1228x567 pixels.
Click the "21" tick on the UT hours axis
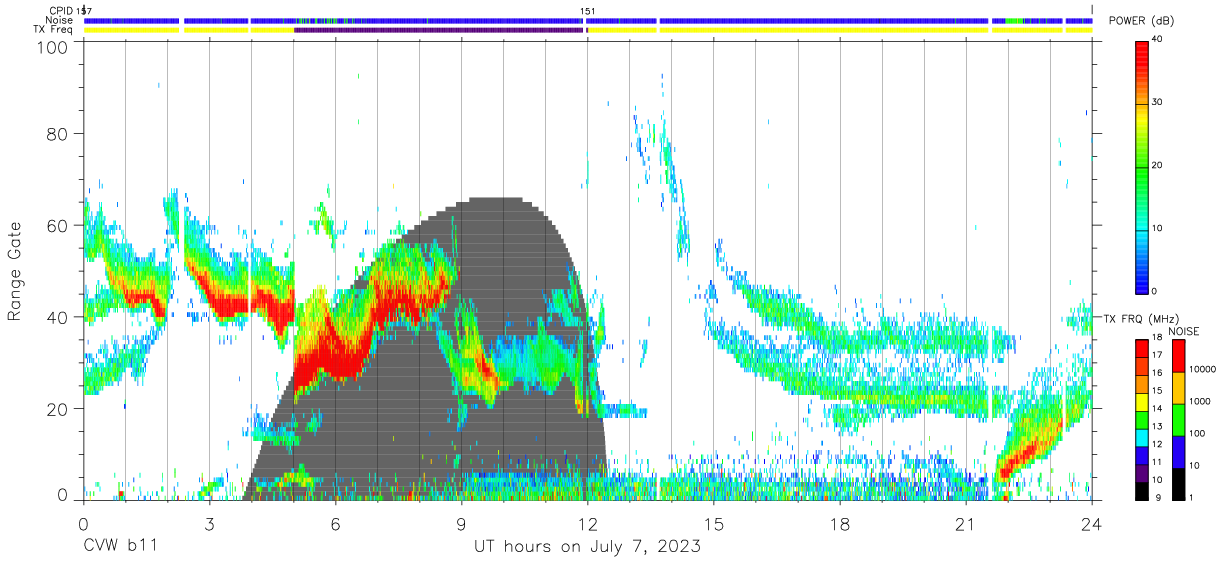966,525
